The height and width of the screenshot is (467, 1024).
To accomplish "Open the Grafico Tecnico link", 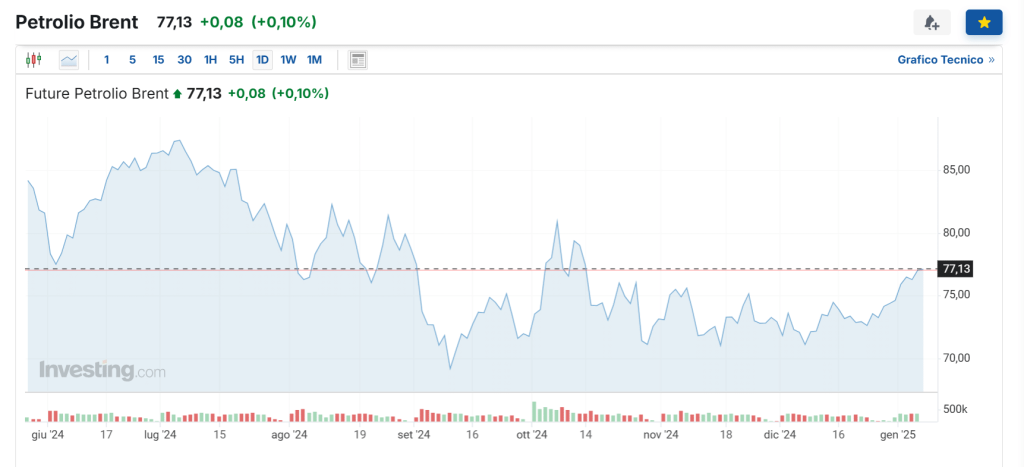I will click(940, 60).
